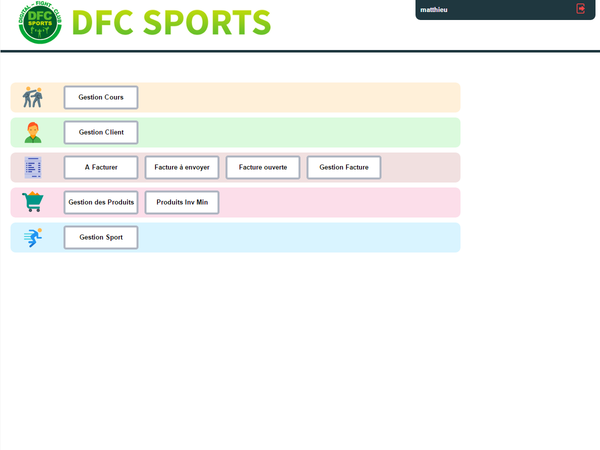Click the invoice document icon
Screen dimensions: 600x450
33,168
